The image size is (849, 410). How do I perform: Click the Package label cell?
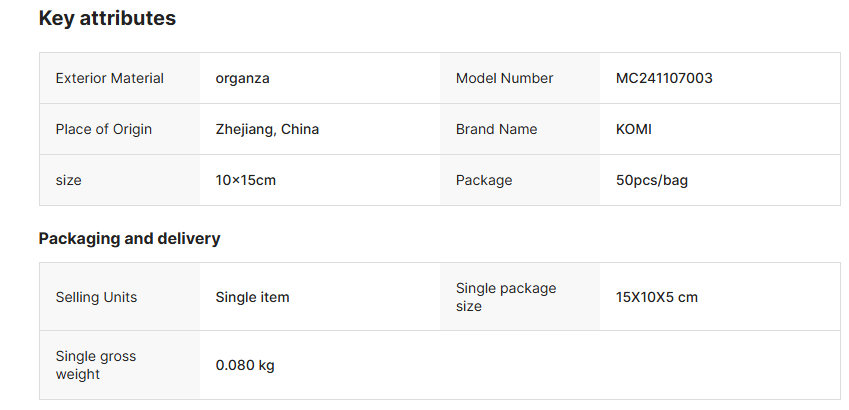point(484,180)
